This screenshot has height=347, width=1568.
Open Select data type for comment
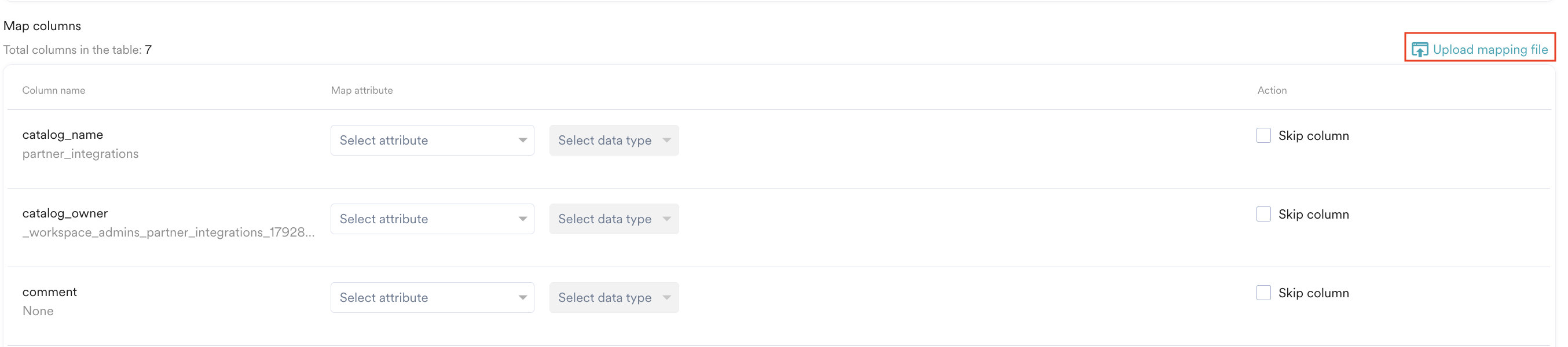614,297
